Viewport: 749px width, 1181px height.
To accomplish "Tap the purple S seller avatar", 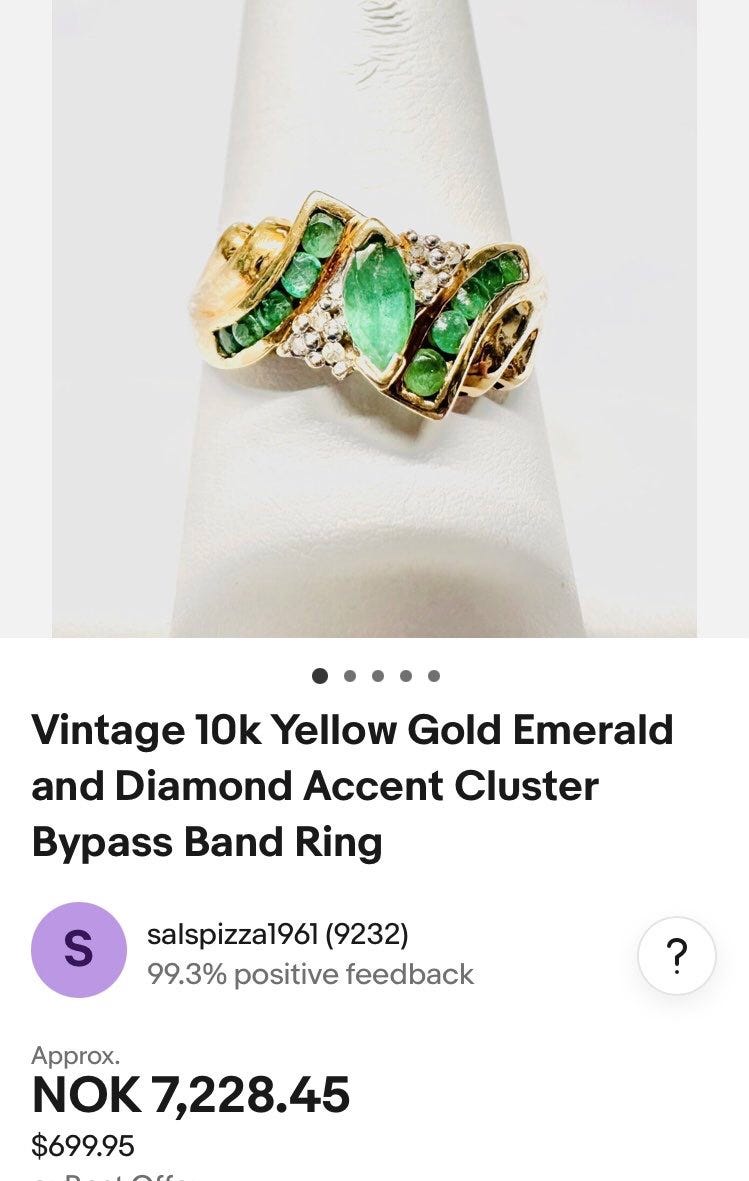I will pos(78,949).
